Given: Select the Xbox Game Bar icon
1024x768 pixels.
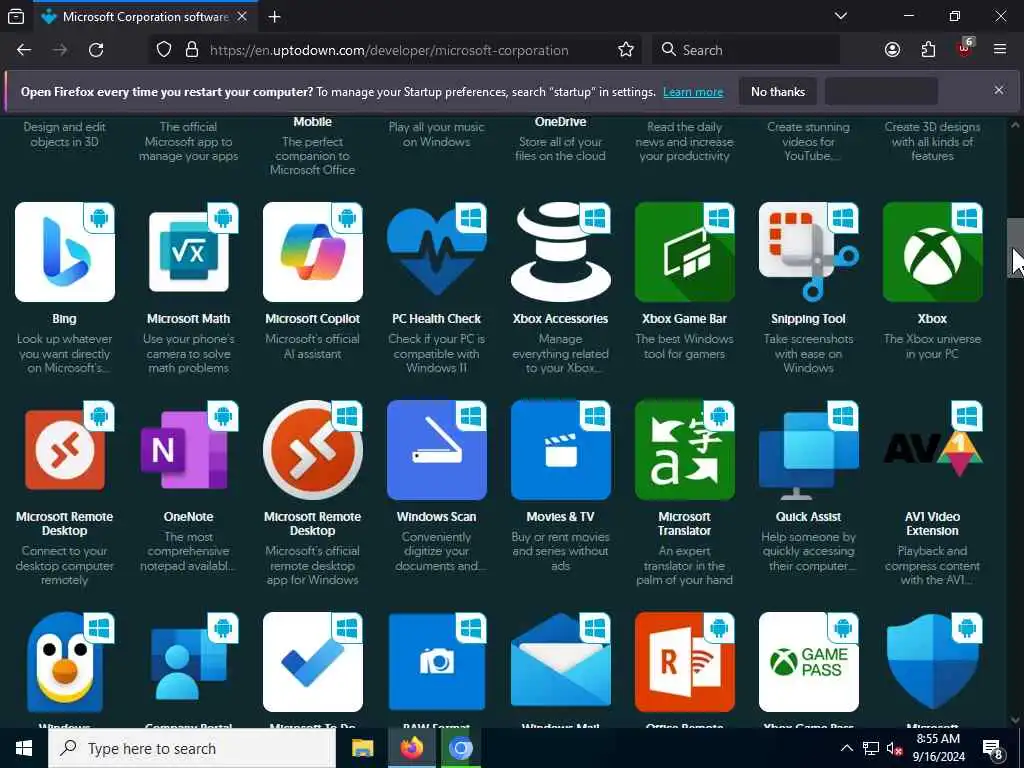Looking at the screenshot, I should [x=684, y=252].
